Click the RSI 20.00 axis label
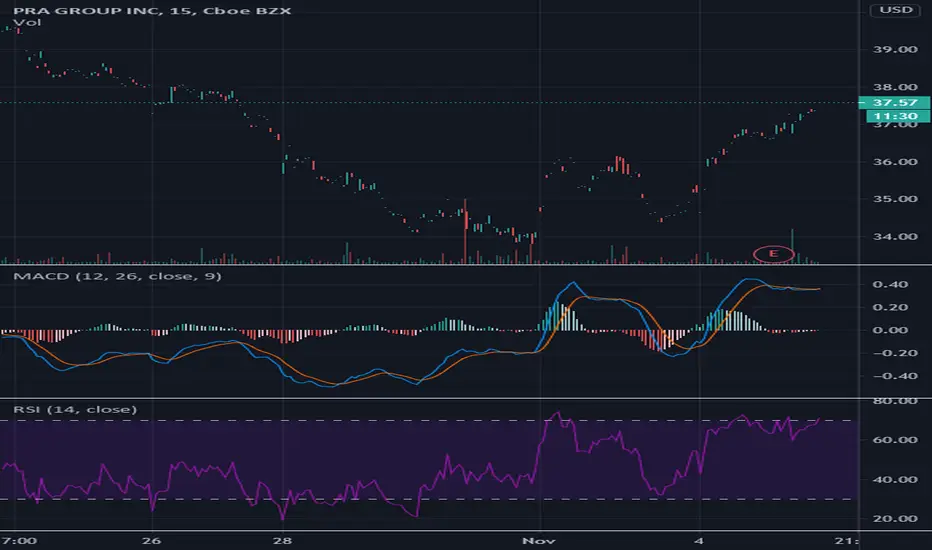This screenshot has height=550, width=932. [895, 518]
